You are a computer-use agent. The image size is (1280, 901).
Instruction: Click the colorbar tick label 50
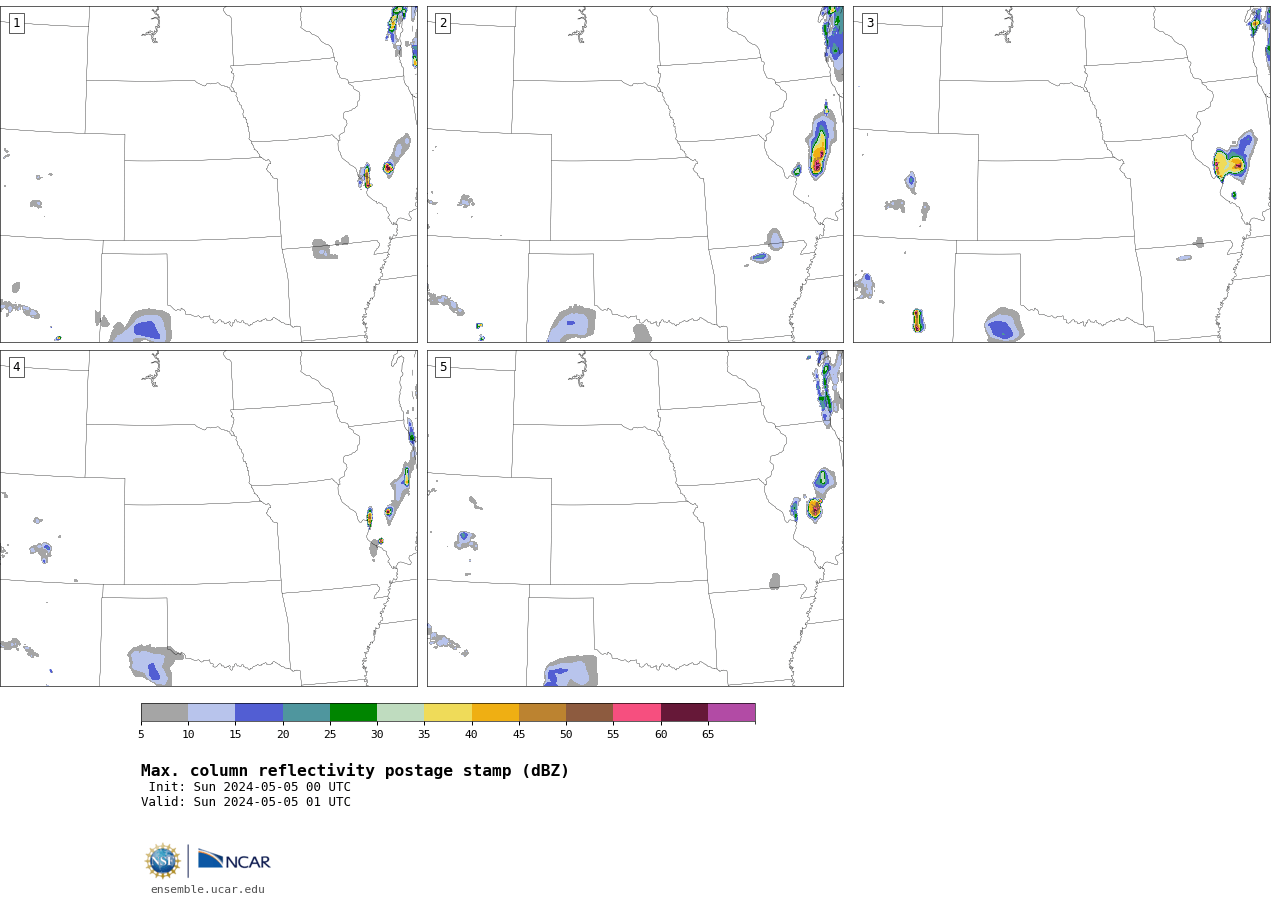566,735
